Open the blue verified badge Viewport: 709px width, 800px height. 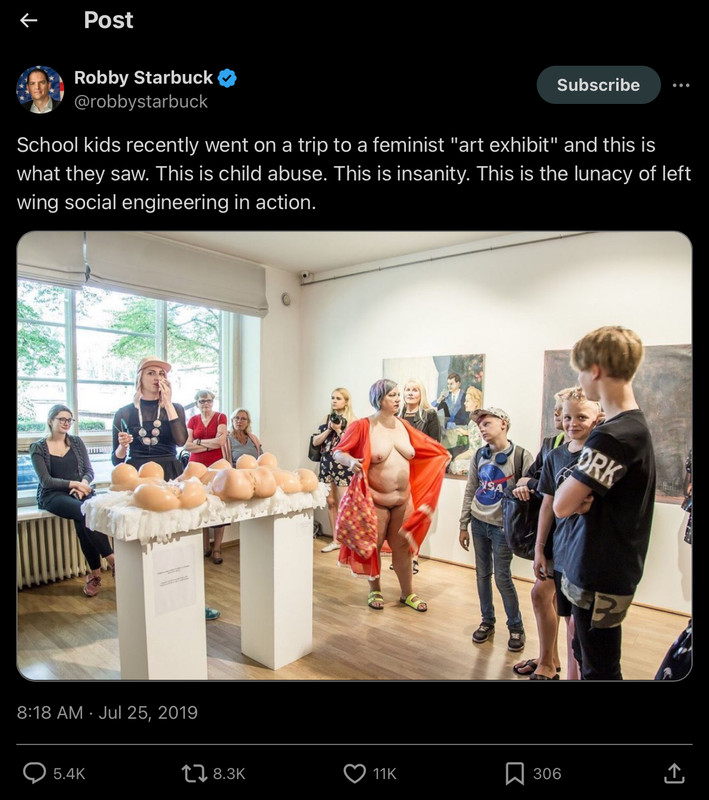tap(227, 78)
